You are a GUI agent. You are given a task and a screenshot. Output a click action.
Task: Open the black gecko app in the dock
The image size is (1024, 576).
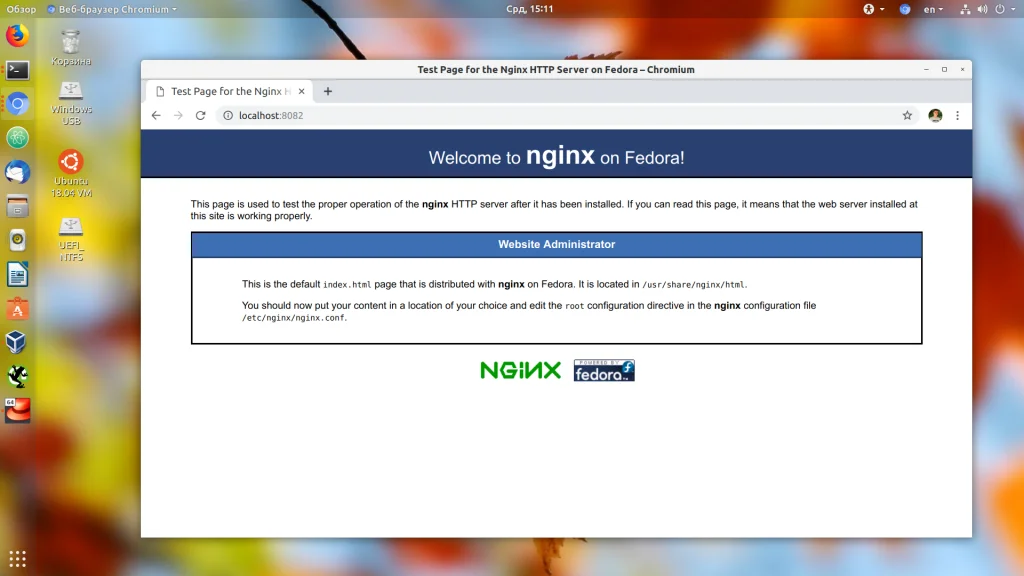click(18, 376)
